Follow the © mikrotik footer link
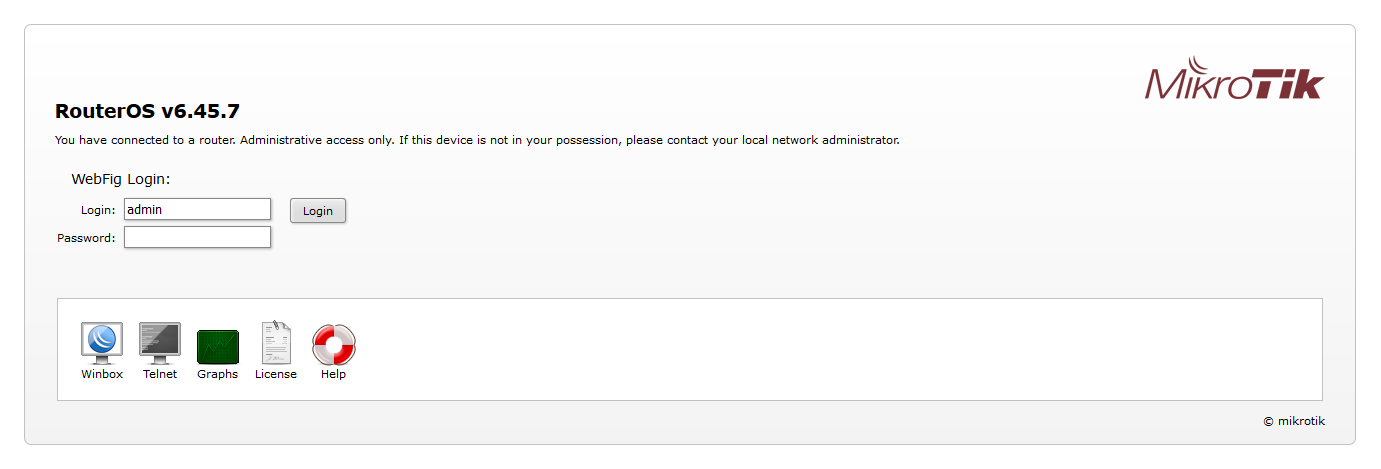The width and height of the screenshot is (1381, 469). coord(1294,421)
